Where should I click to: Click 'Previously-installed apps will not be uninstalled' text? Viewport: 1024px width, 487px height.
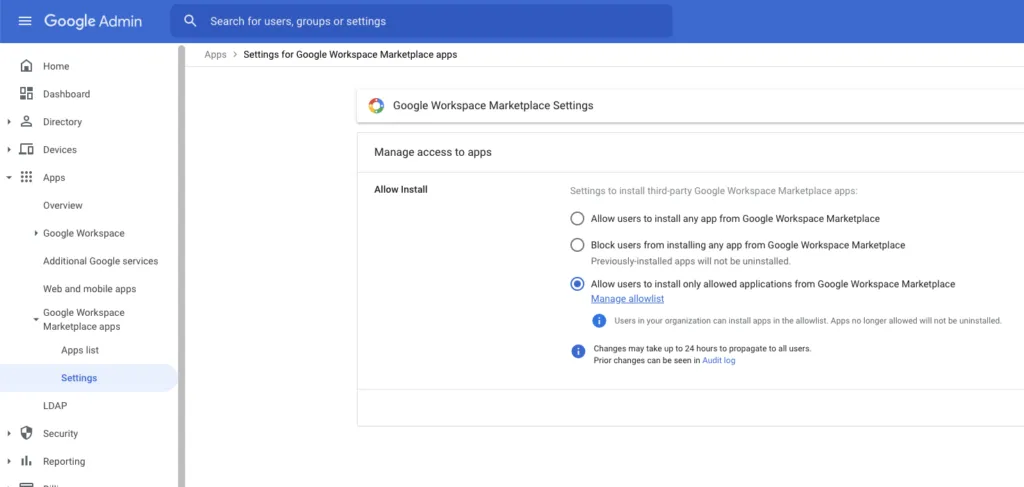point(691,261)
